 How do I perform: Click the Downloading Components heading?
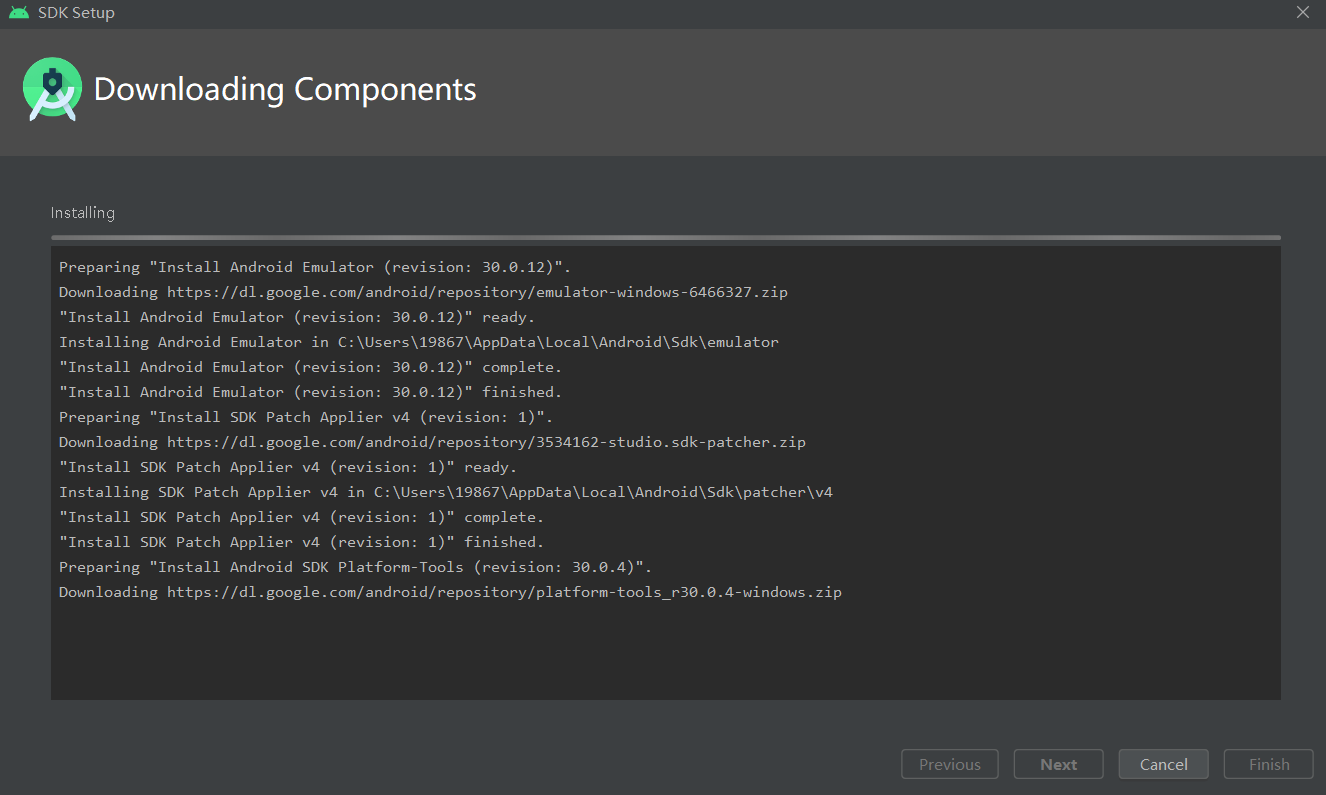click(x=285, y=90)
